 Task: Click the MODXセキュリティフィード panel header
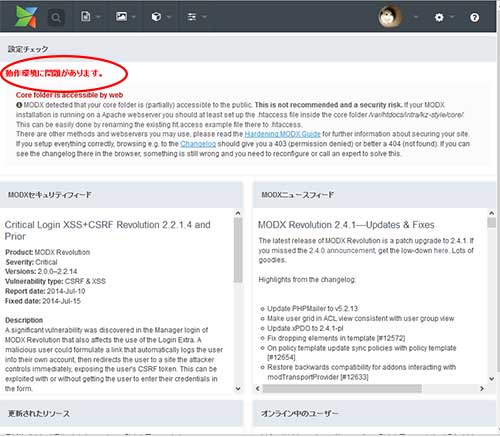(121, 195)
